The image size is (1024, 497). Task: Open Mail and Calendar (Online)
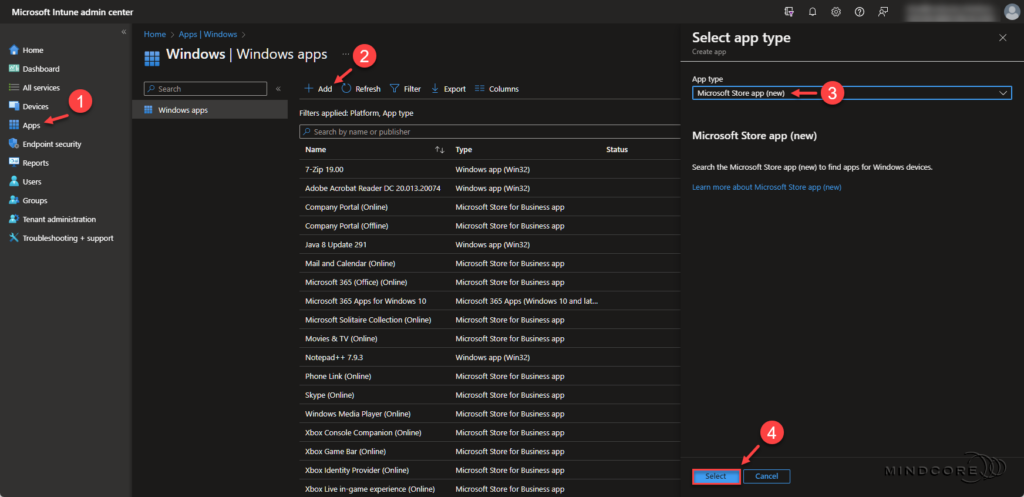pyautogui.click(x=350, y=263)
